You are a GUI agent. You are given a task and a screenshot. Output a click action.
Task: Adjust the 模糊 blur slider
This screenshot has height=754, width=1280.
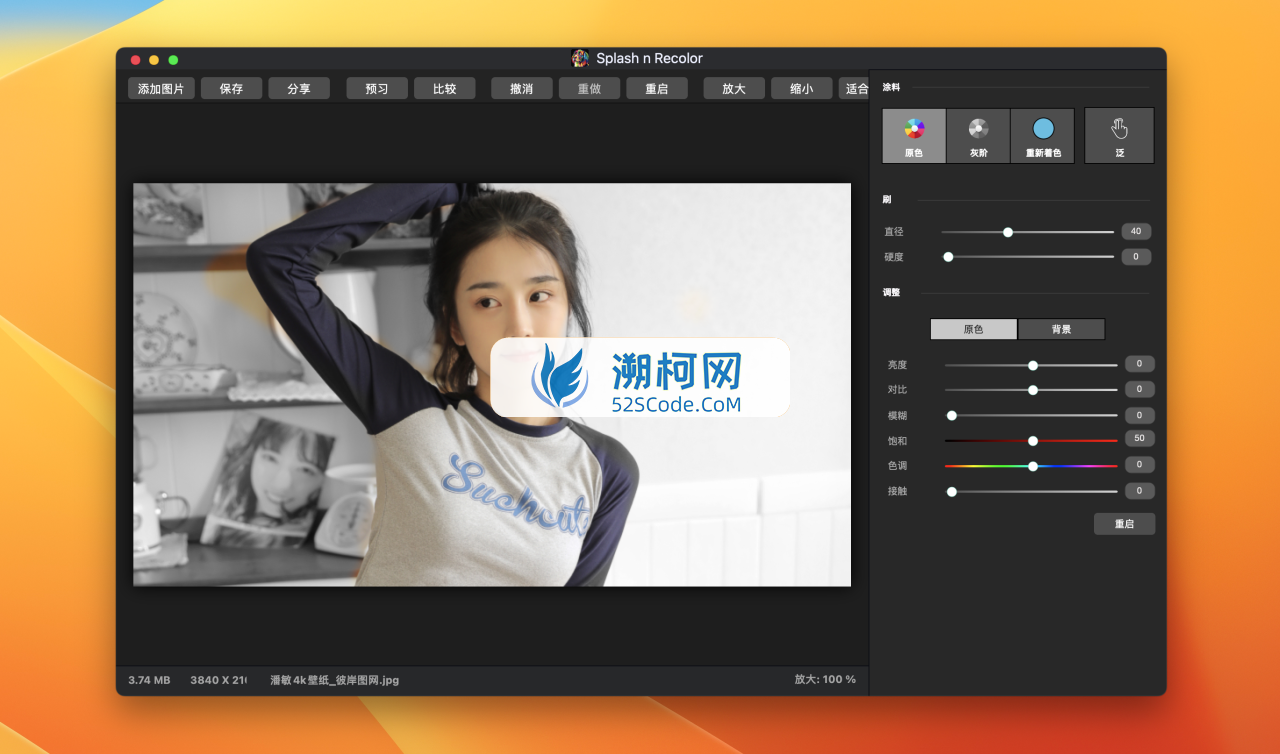(x=1031, y=415)
